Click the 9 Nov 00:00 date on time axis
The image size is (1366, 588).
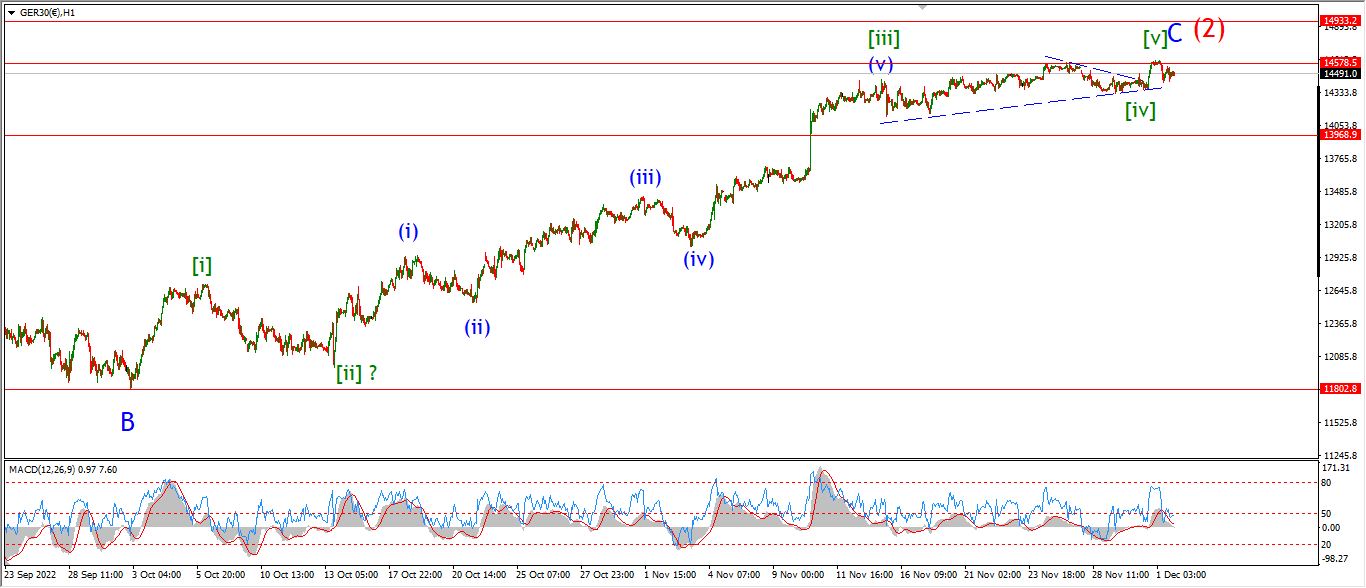[x=798, y=575]
